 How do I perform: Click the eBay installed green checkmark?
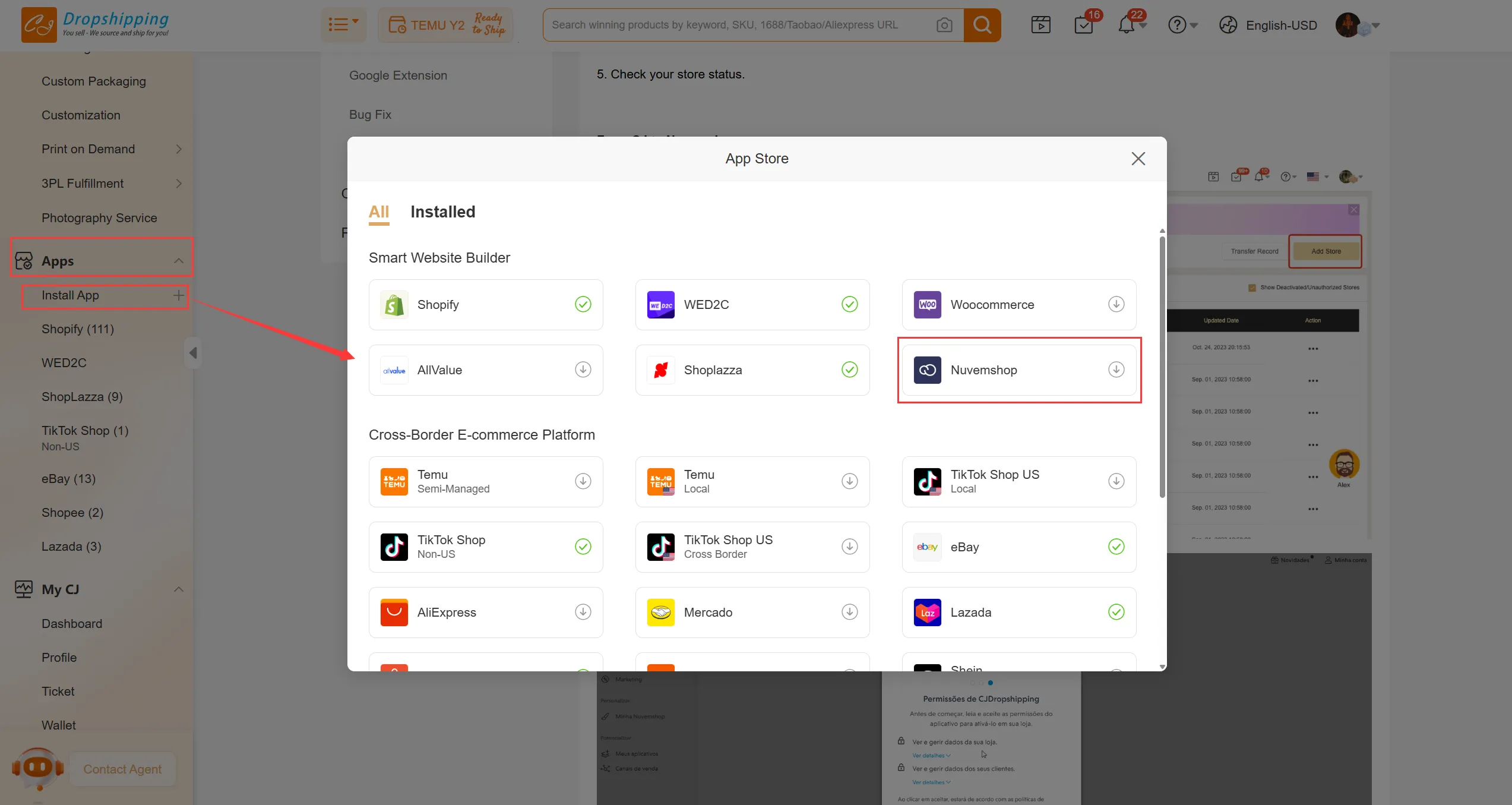[x=1116, y=547]
